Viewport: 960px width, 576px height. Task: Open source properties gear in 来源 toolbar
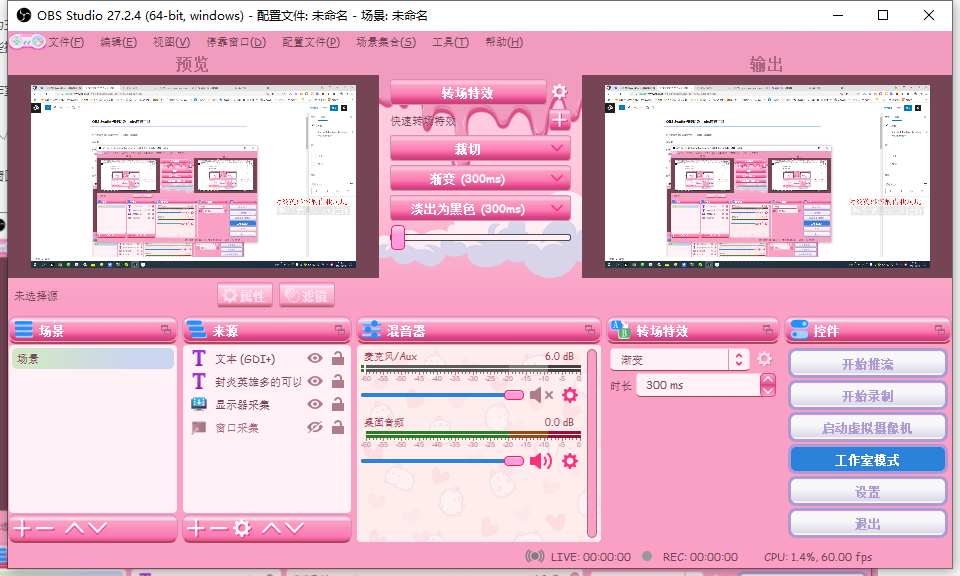pyautogui.click(x=242, y=528)
